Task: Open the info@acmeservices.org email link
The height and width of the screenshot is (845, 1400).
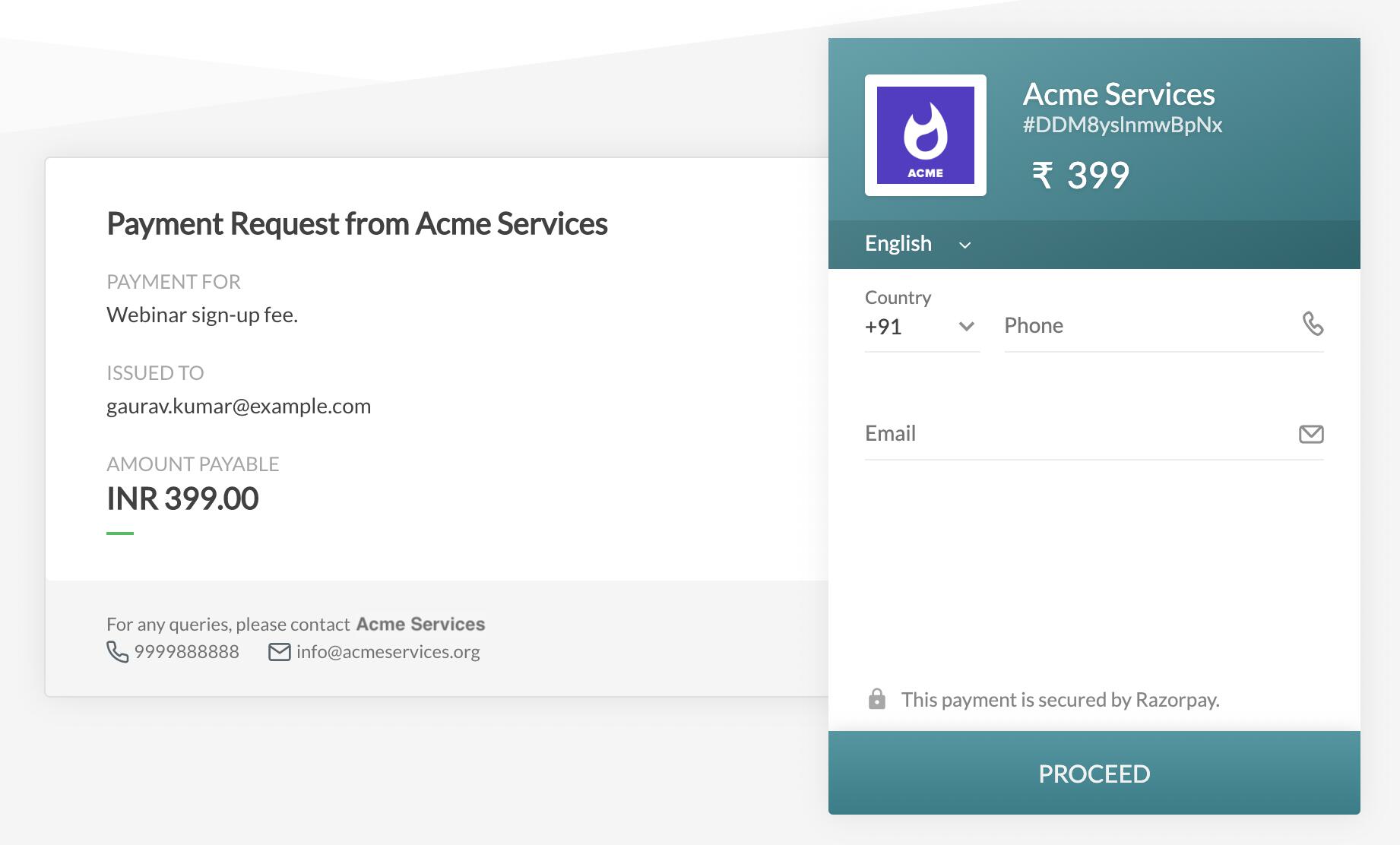Action: point(388,652)
